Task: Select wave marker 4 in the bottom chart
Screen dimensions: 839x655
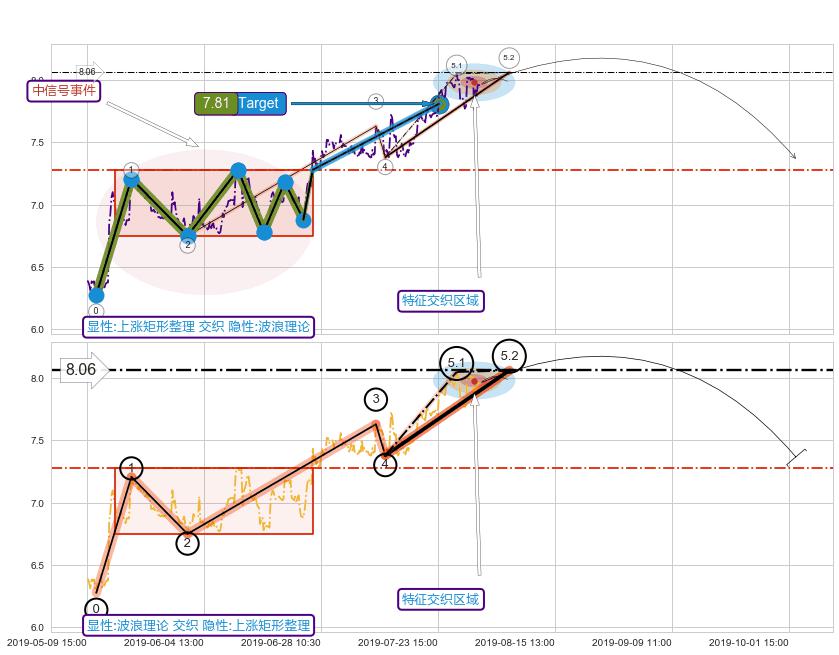Action: [x=385, y=463]
